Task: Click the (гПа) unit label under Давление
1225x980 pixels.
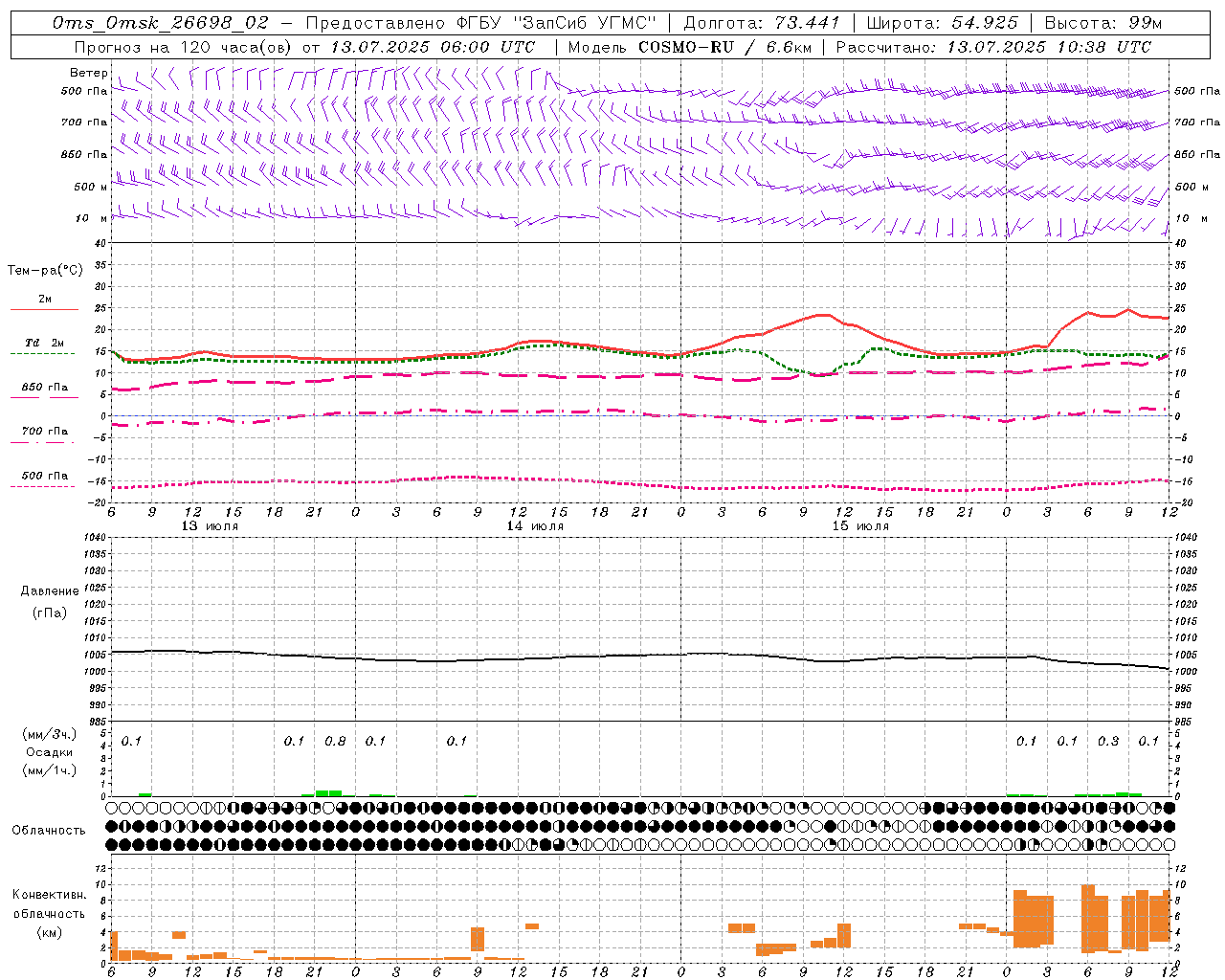Action: point(50,613)
